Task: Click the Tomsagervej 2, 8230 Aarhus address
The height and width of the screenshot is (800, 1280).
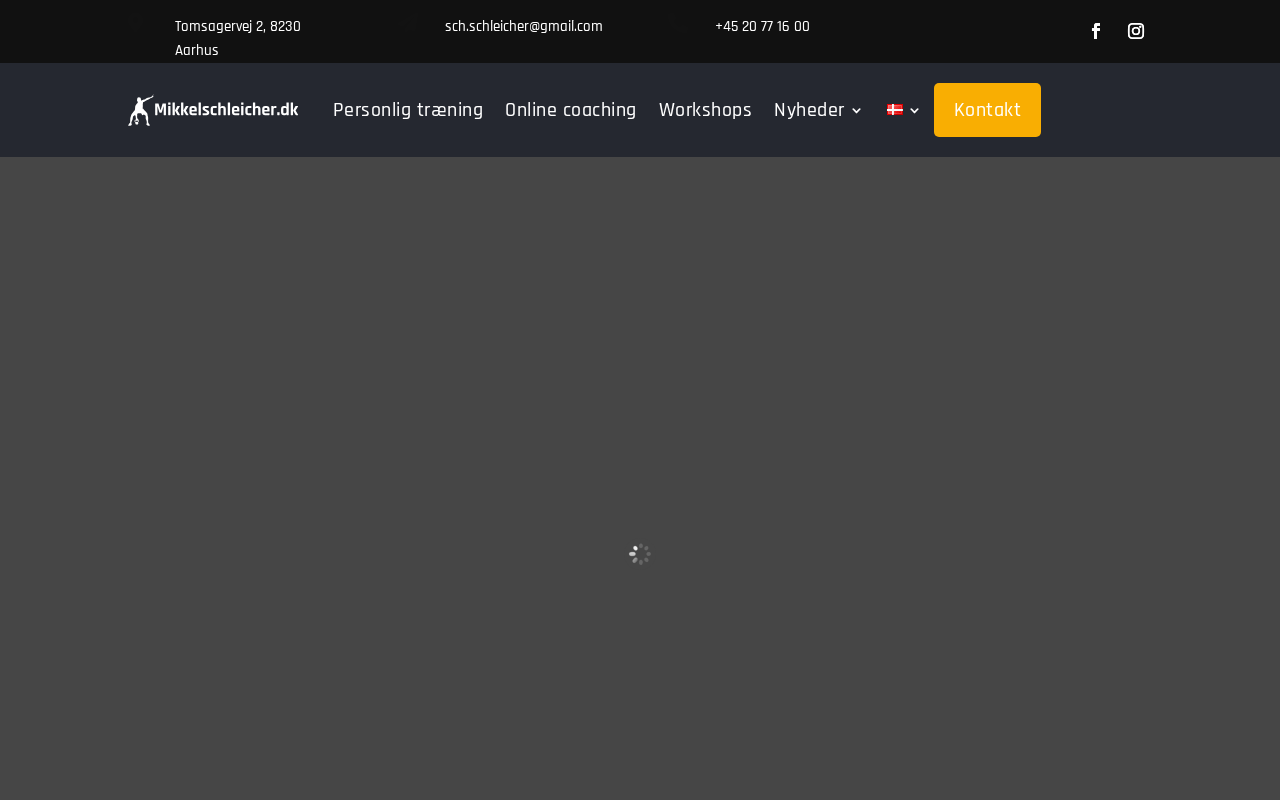Action: [x=238, y=38]
